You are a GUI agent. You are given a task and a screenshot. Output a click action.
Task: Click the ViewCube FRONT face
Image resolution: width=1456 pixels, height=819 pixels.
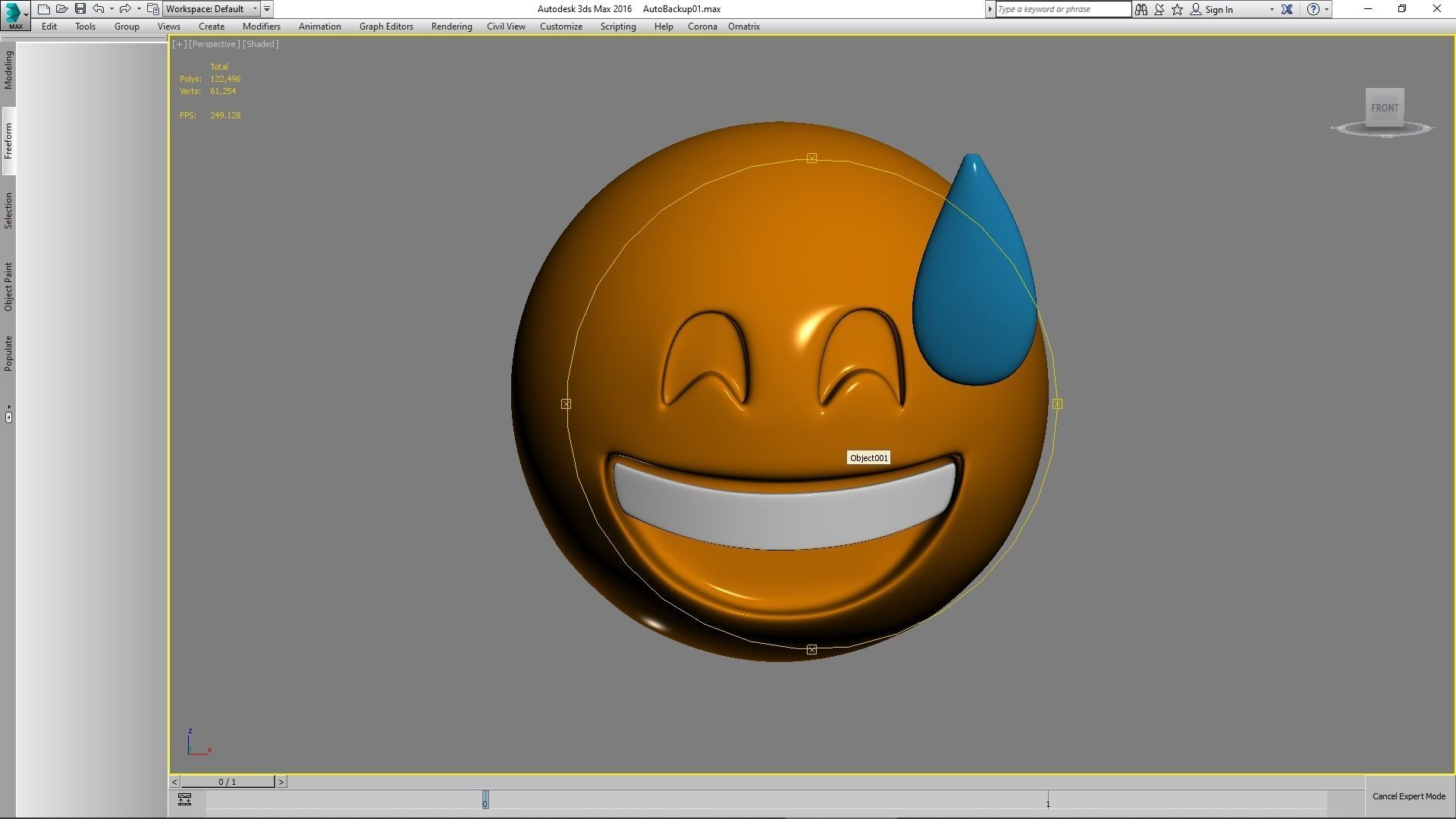pyautogui.click(x=1385, y=106)
